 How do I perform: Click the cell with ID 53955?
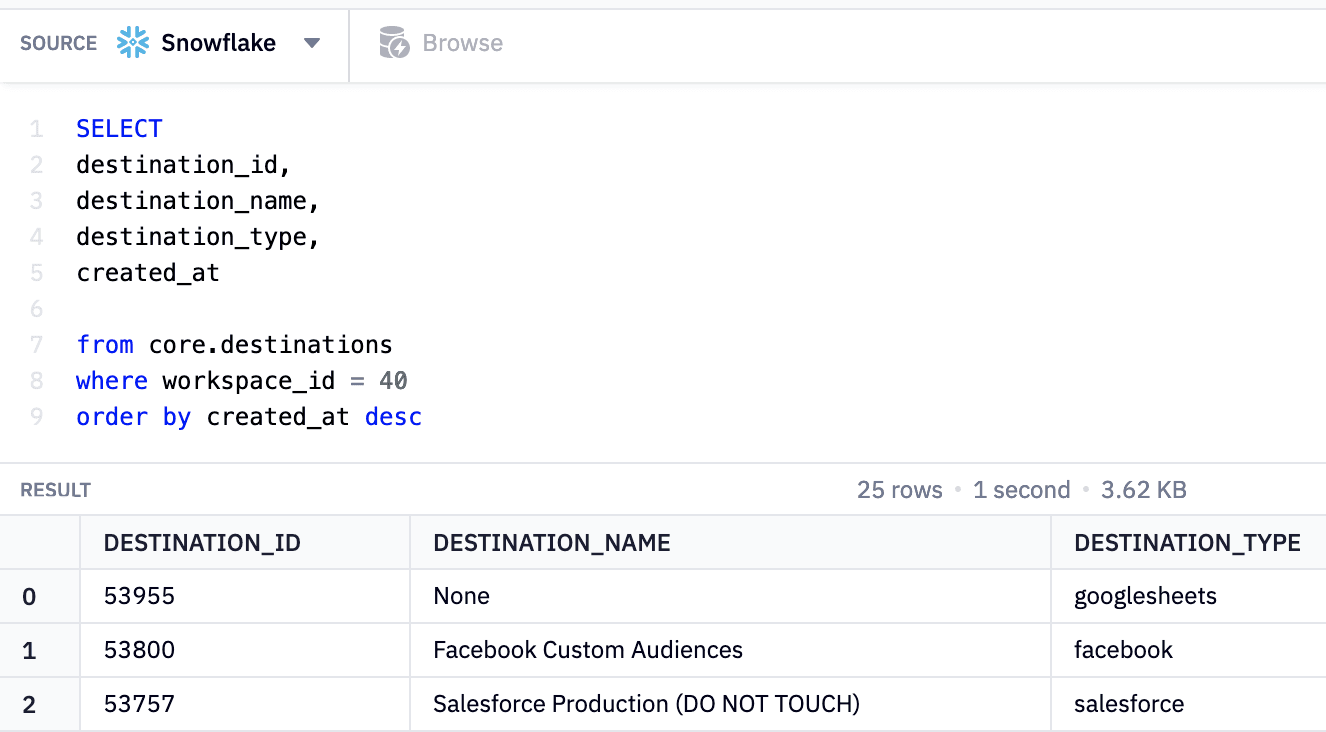[x=139, y=597]
